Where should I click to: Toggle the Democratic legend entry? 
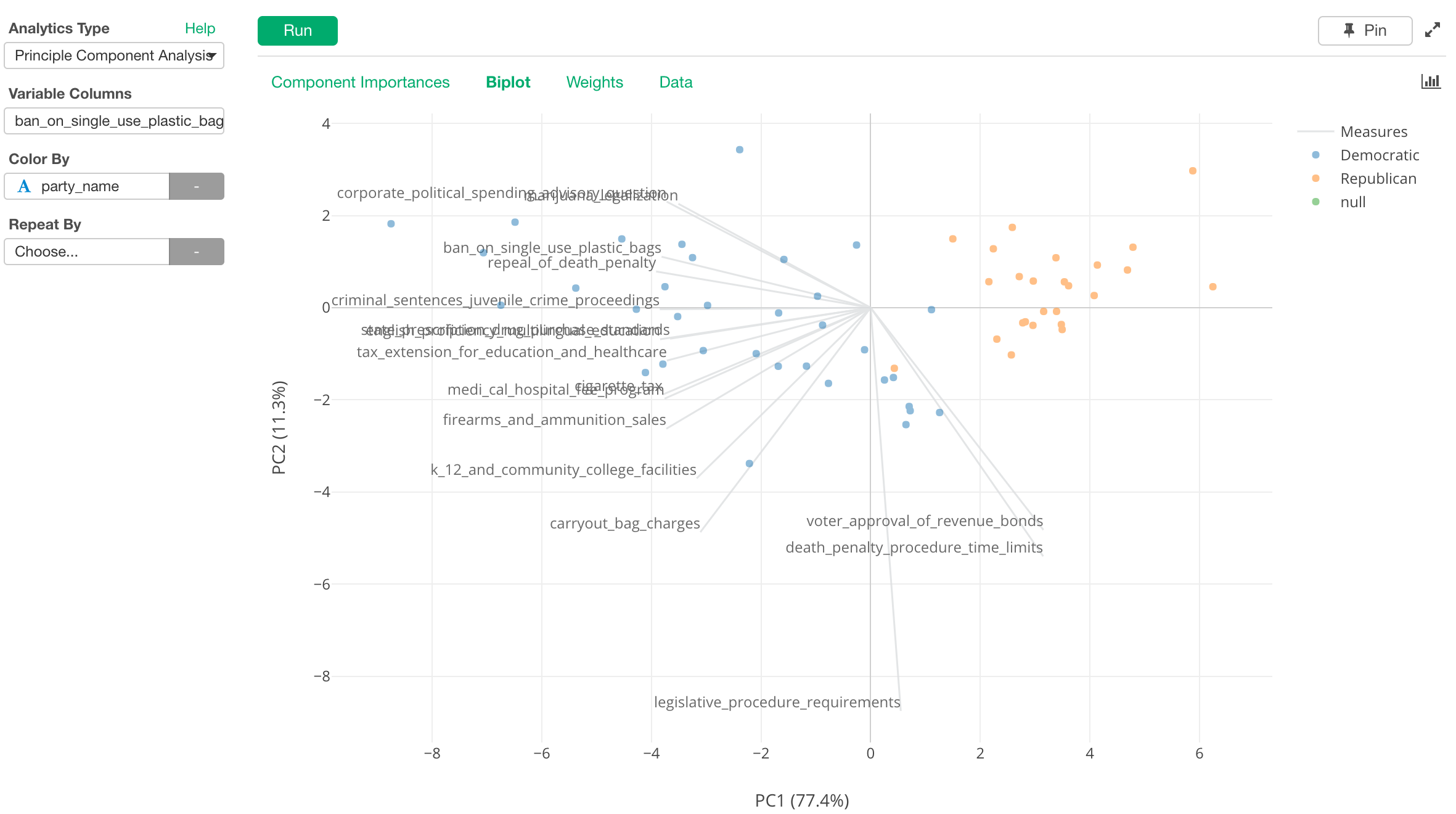coord(1380,155)
